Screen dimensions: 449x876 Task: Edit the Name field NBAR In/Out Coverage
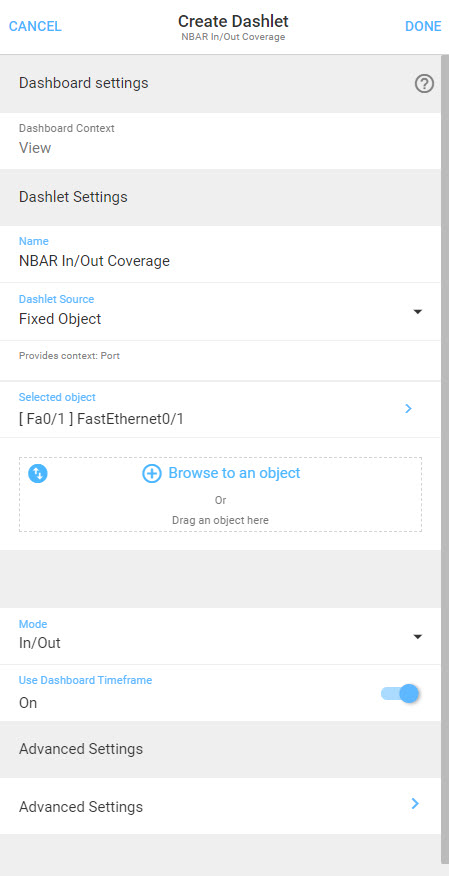coord(220,254)
